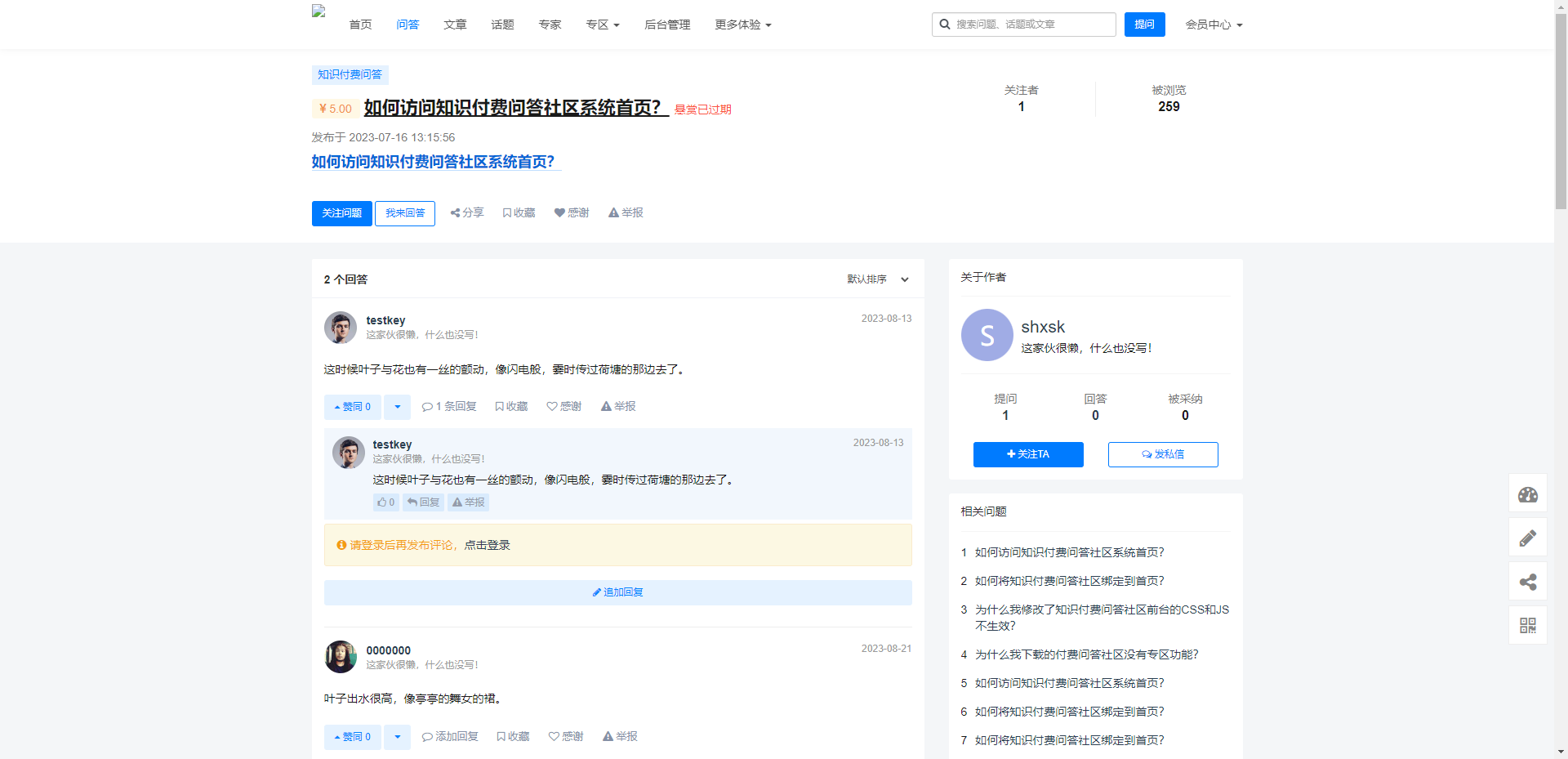The image size is (1568, 759).
Task: Expand the 更多体验 navigation dropdown
Action: (x=742, y=25)
